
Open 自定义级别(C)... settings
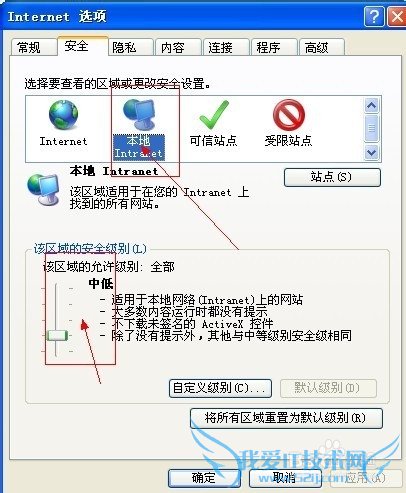pyautogui.click(x=220, y=388)
